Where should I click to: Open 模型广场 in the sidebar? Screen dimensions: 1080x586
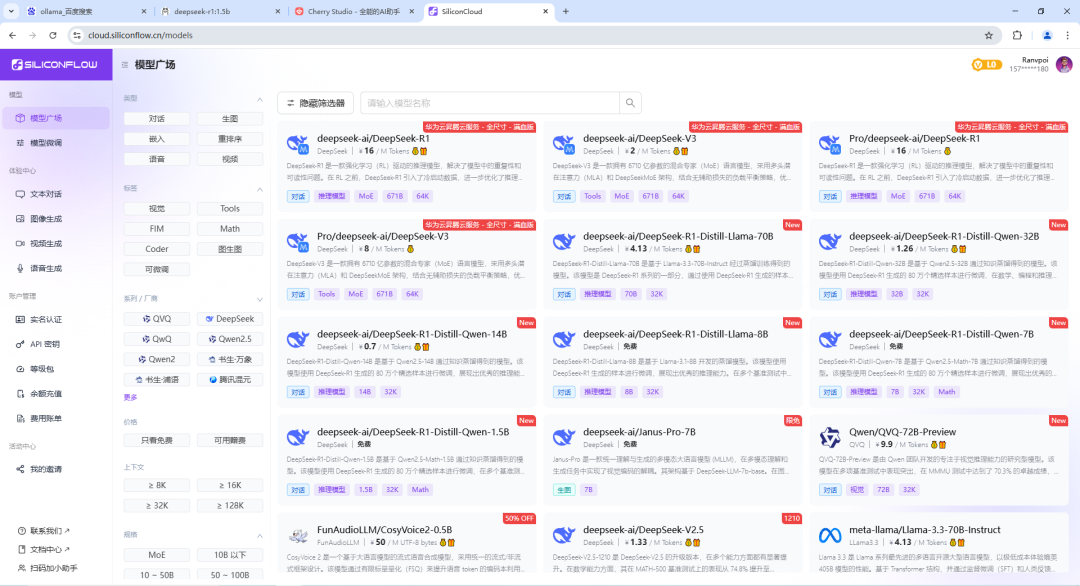pos(55,118)
